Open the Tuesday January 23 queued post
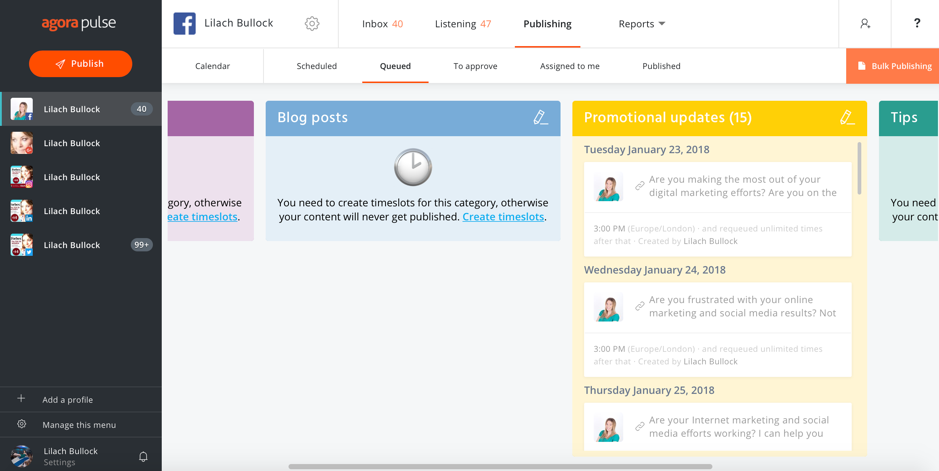The height and width of the screenshot is (471, 939). 717,209
